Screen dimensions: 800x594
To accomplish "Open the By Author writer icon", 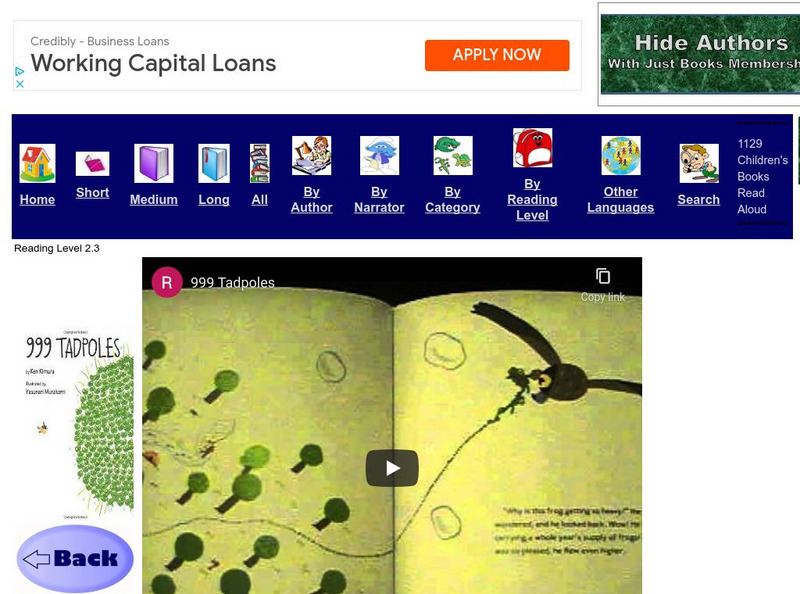I will point(311,156).
